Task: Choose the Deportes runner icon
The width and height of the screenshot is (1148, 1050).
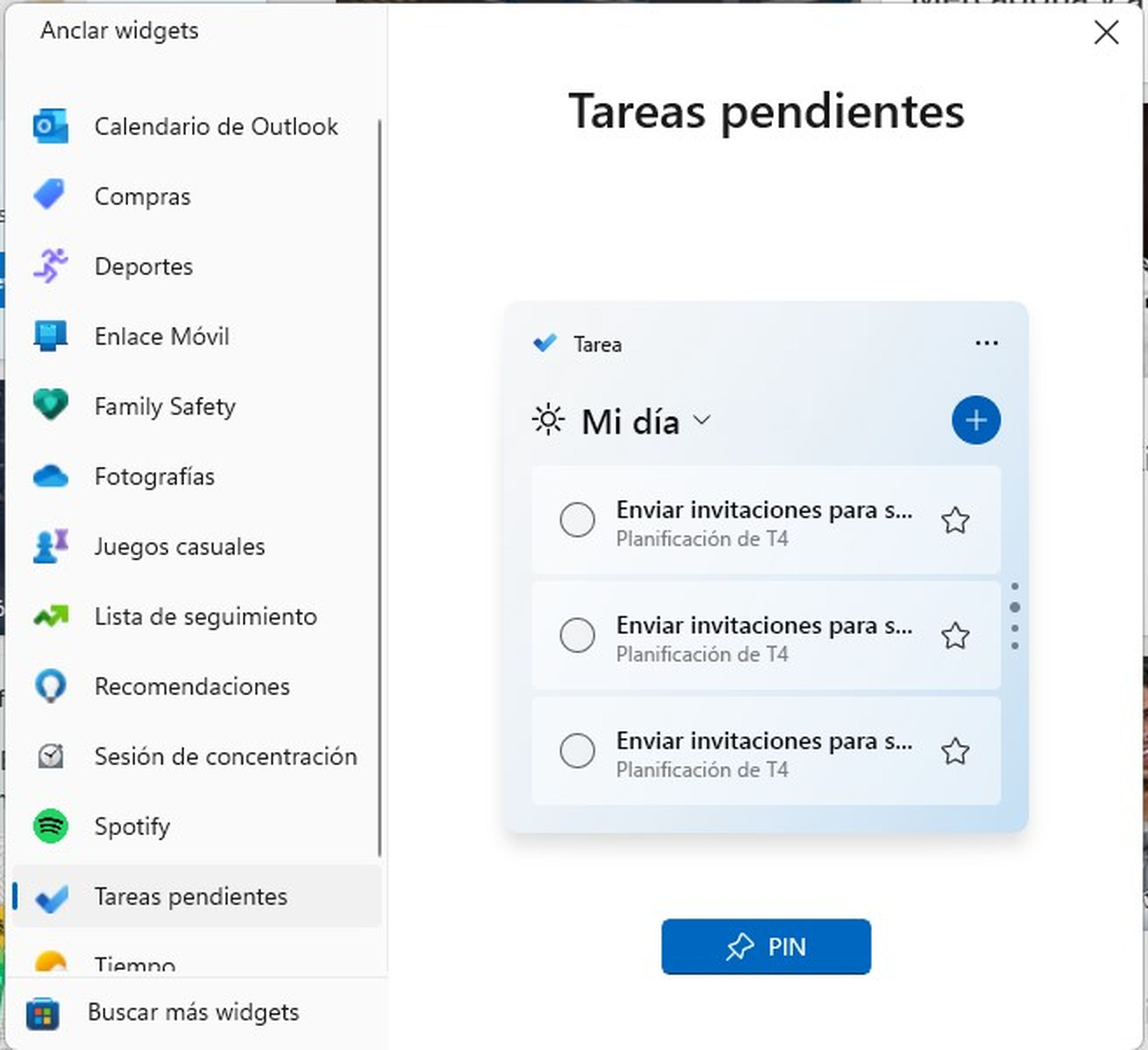Action: pos(51,265)
